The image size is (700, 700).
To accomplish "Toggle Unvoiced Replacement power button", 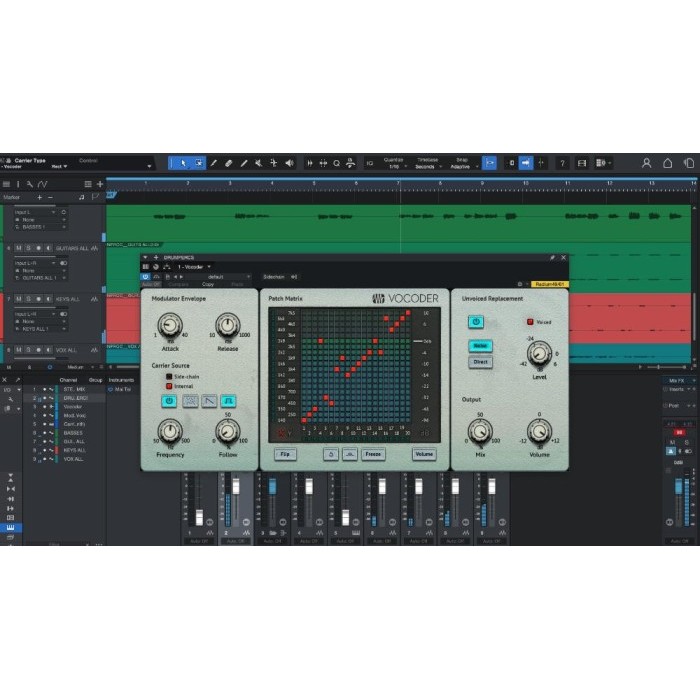I will pos(476,321).
